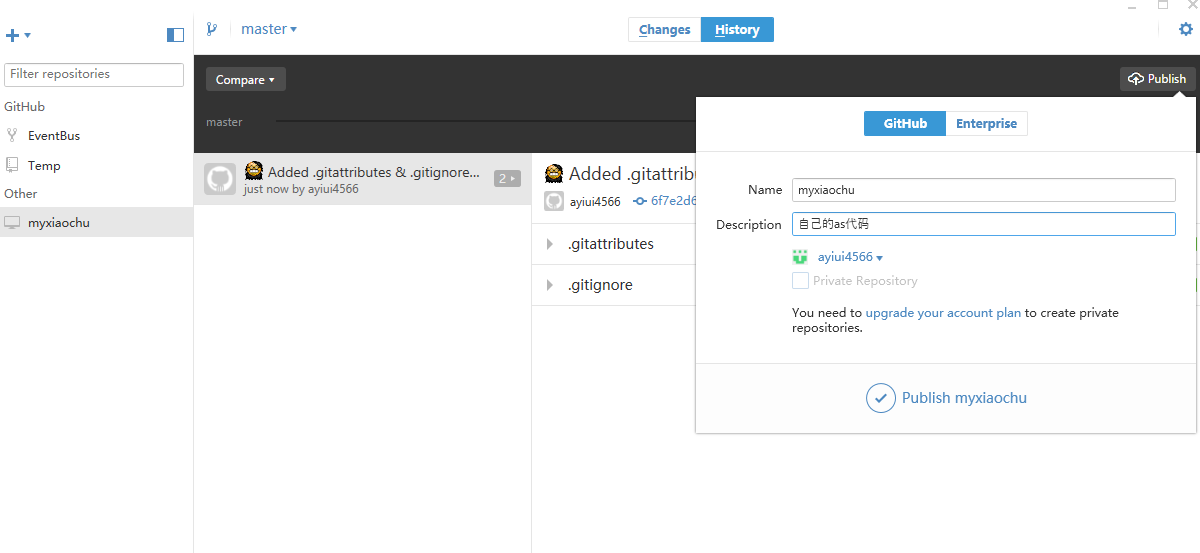Click Publish myxiaochu button
Image resolution: width=1200 pixels, height=553 pixels.
click(946, 398)
